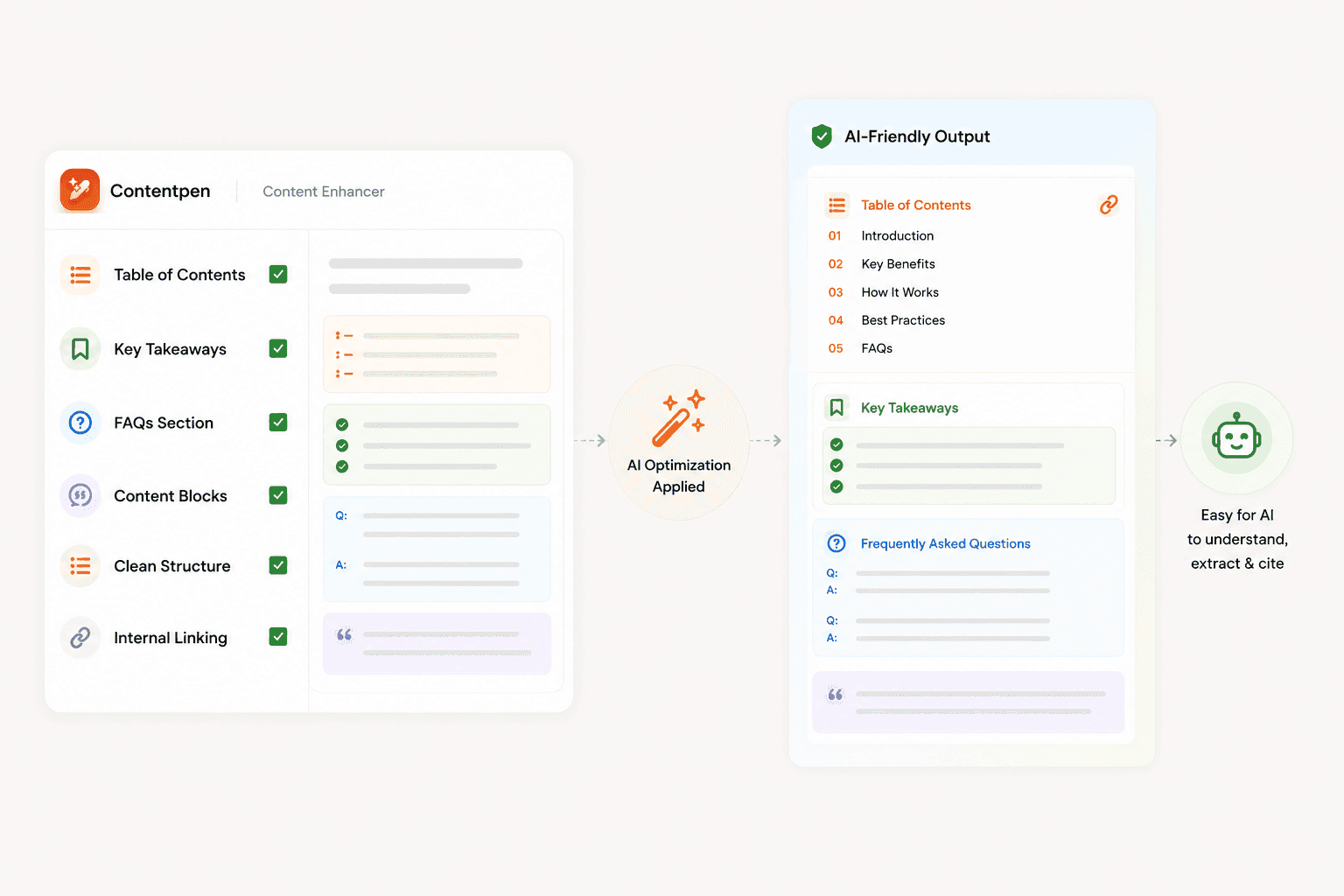Toggle the Content Blocks checkbox
This screenshot has width=1344, height=896.
[278, 495]
